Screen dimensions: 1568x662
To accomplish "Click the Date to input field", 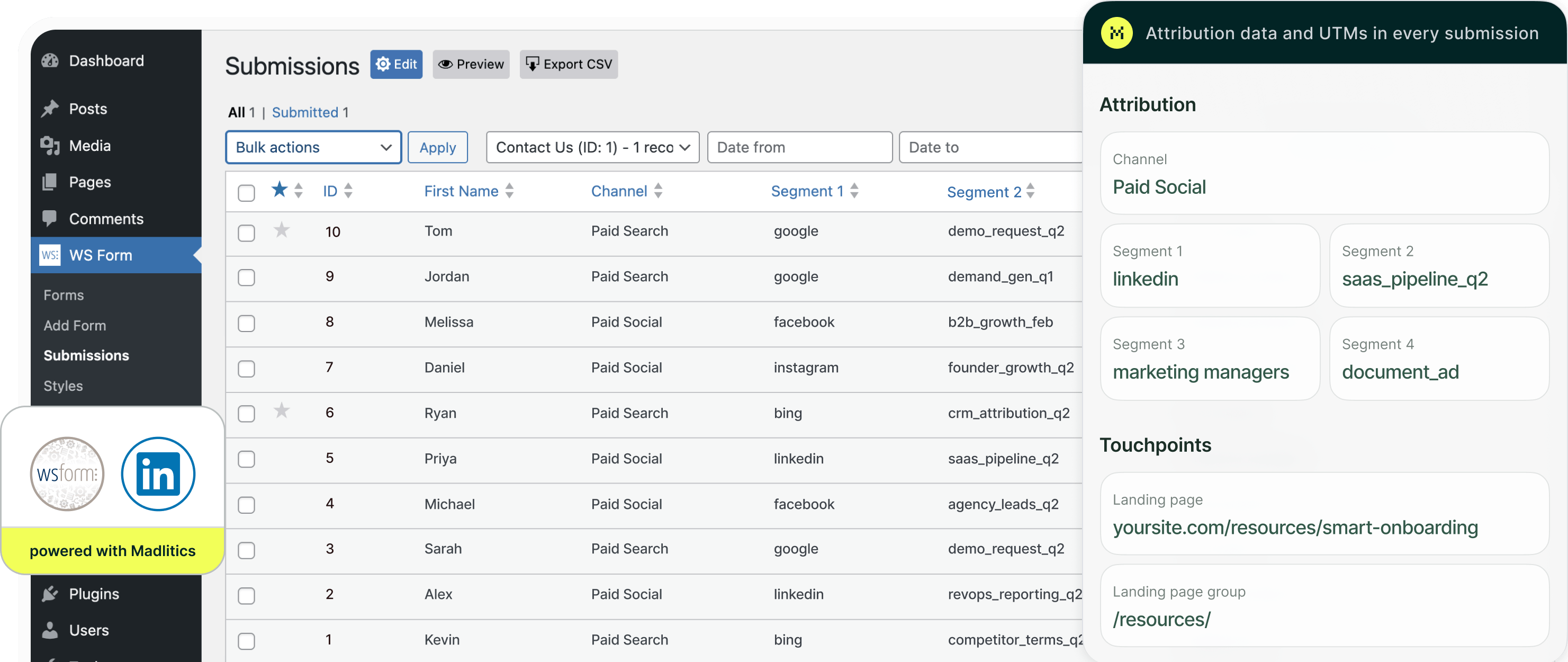I will [991, 147].
